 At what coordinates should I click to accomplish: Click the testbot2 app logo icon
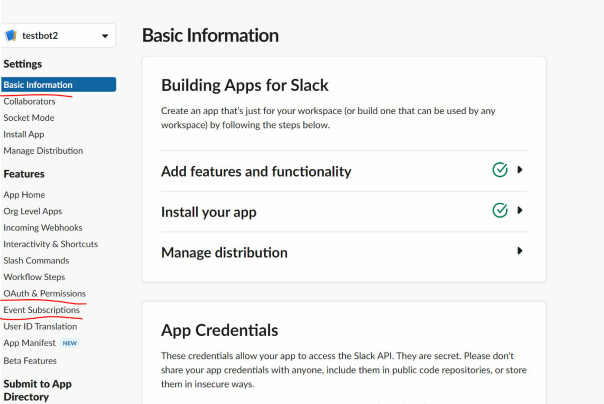[x=11, y=35]
